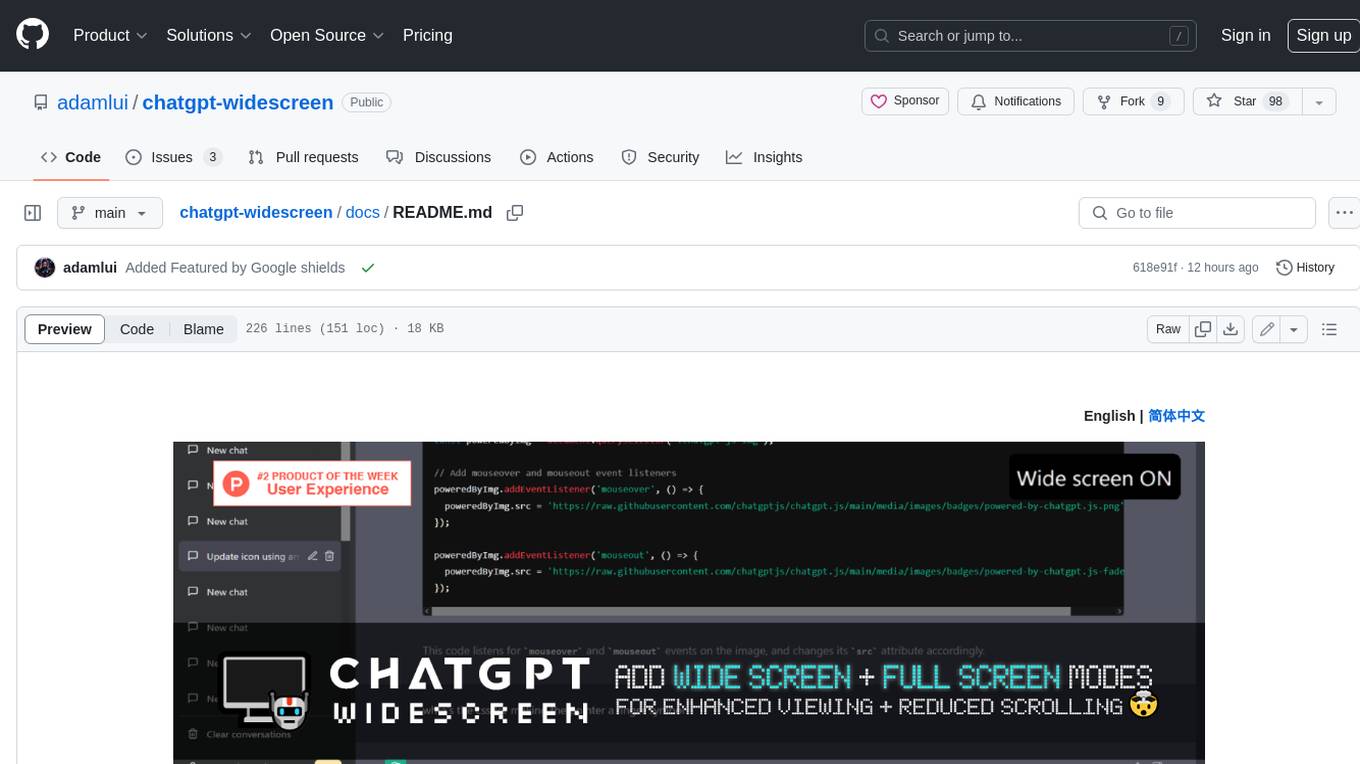This screenshot has width=1360, height=764.
Task: Switch to the Code tab
Action: (x=71, y=157)
